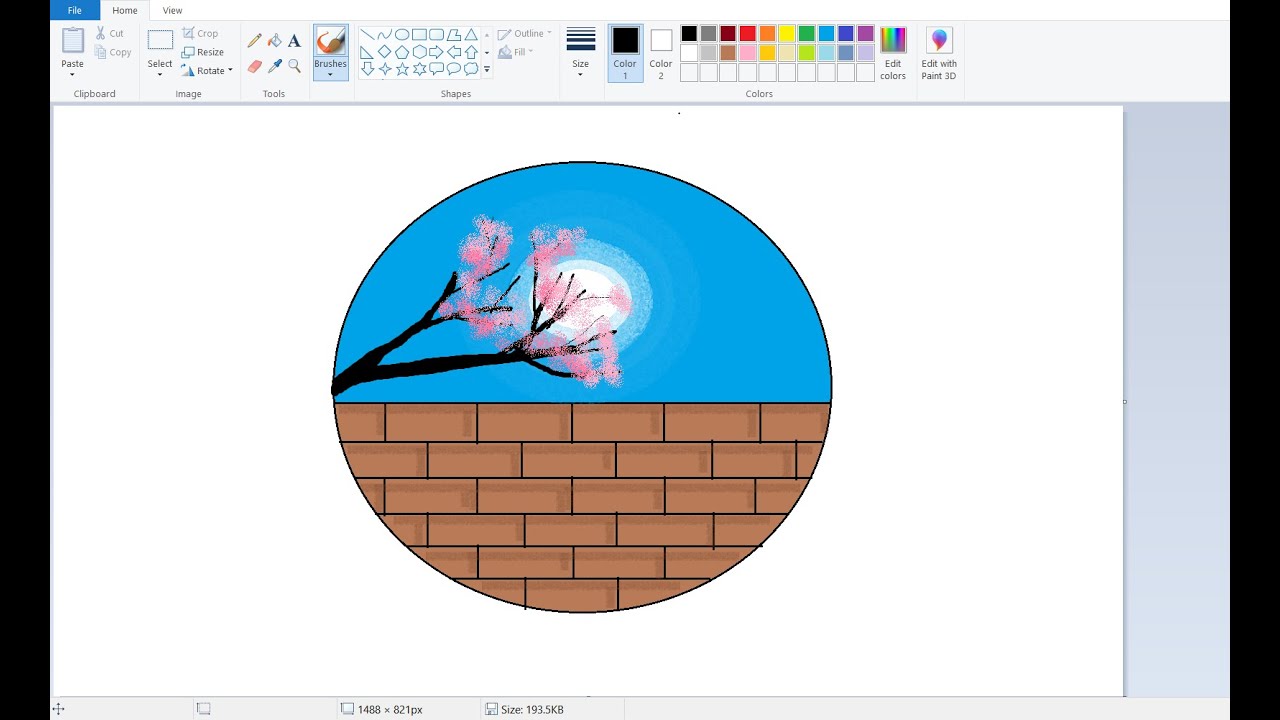Pick the yellow color swatch
The height and width of the screenshot is (720, 1280).
(787, 34)
